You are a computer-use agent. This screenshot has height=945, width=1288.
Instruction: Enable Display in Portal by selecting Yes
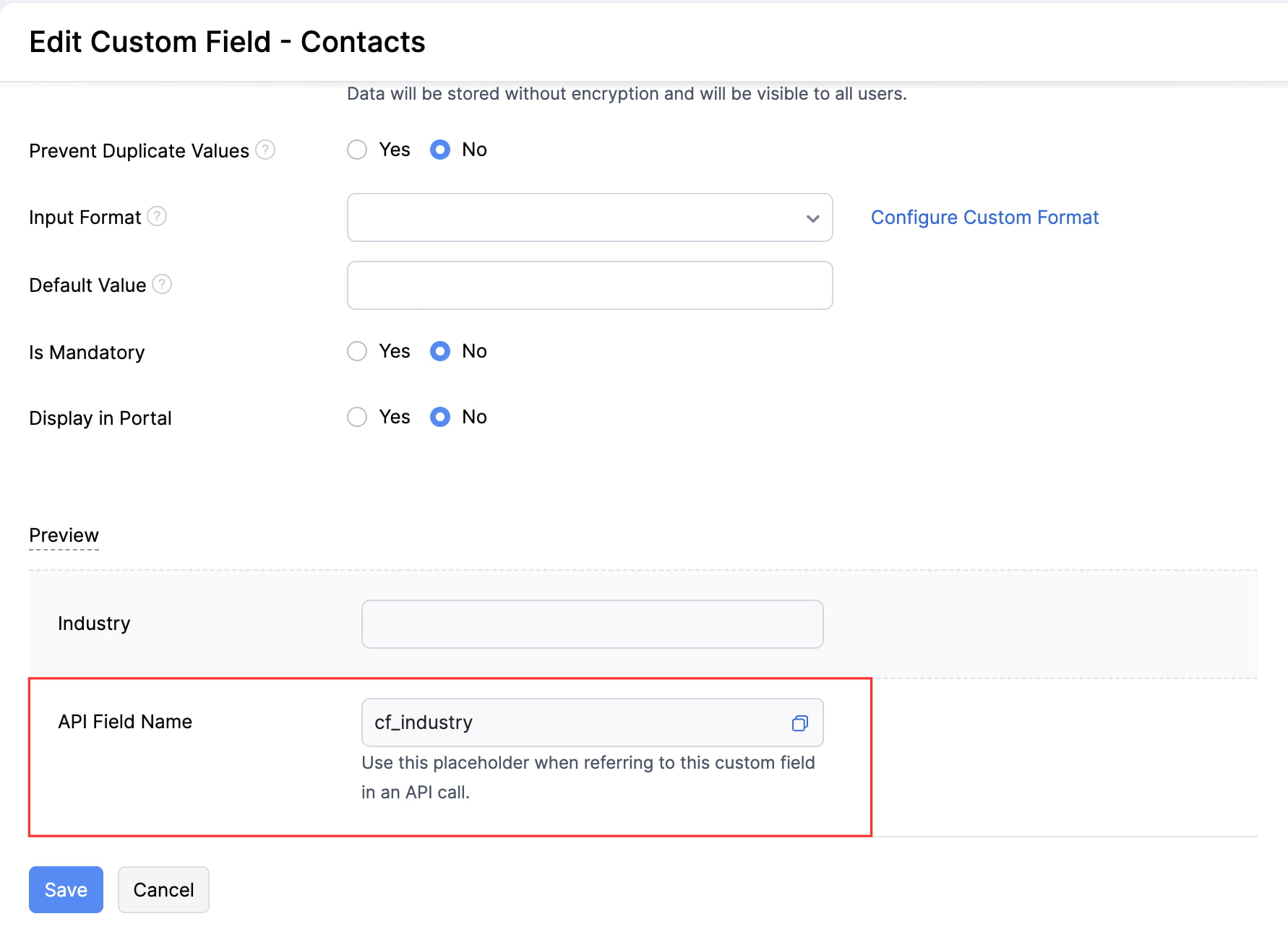click(357, 417)
